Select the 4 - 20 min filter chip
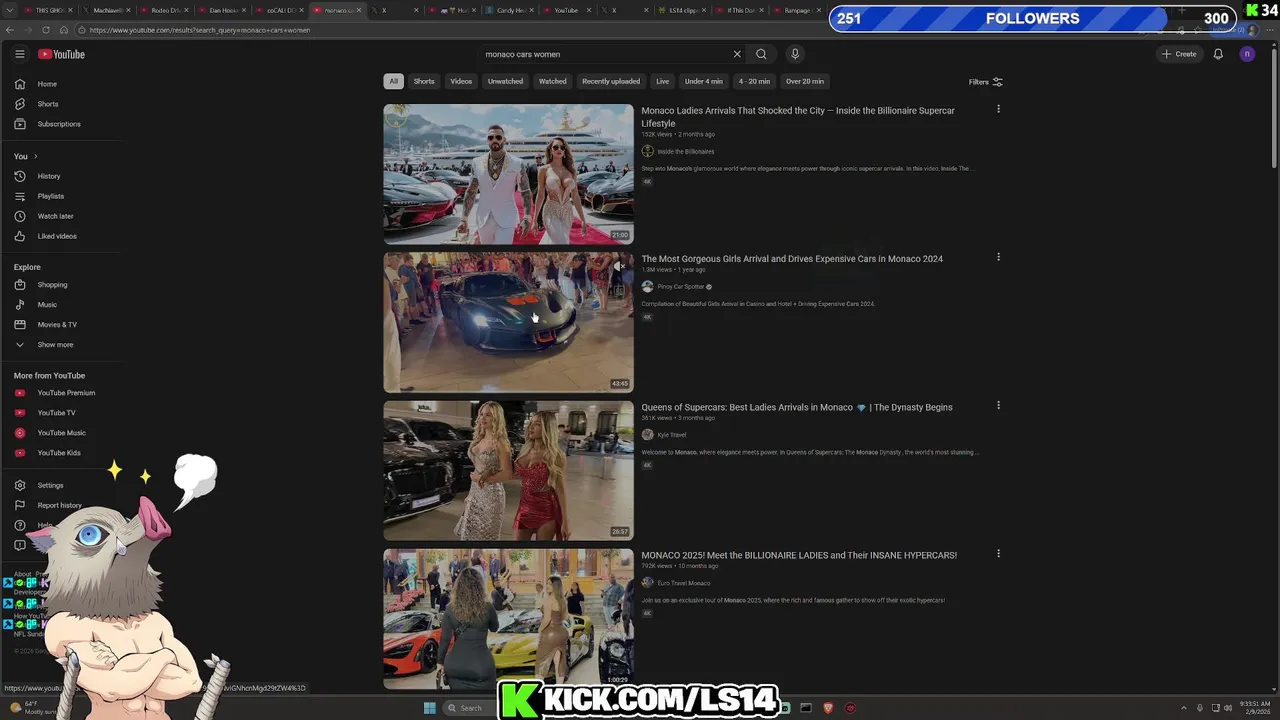1280x720 pixels. 754,81
